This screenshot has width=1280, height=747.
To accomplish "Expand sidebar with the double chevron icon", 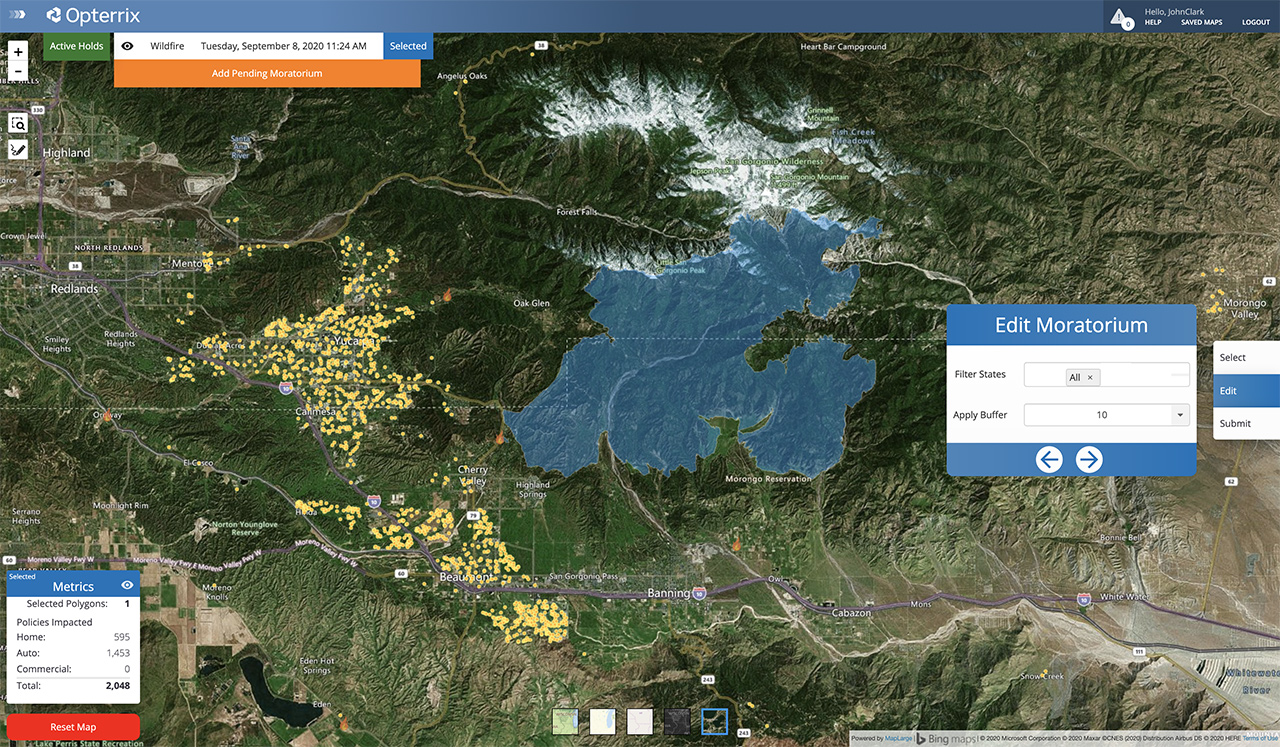I will coord(19,15).
